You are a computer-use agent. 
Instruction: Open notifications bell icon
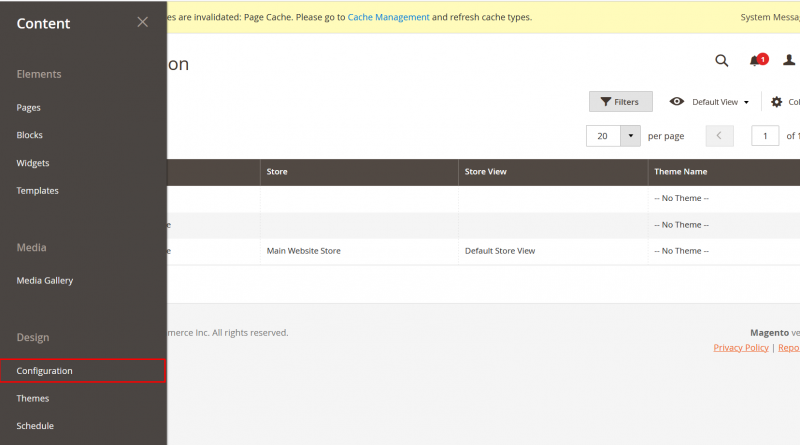(x=755, y=61)
